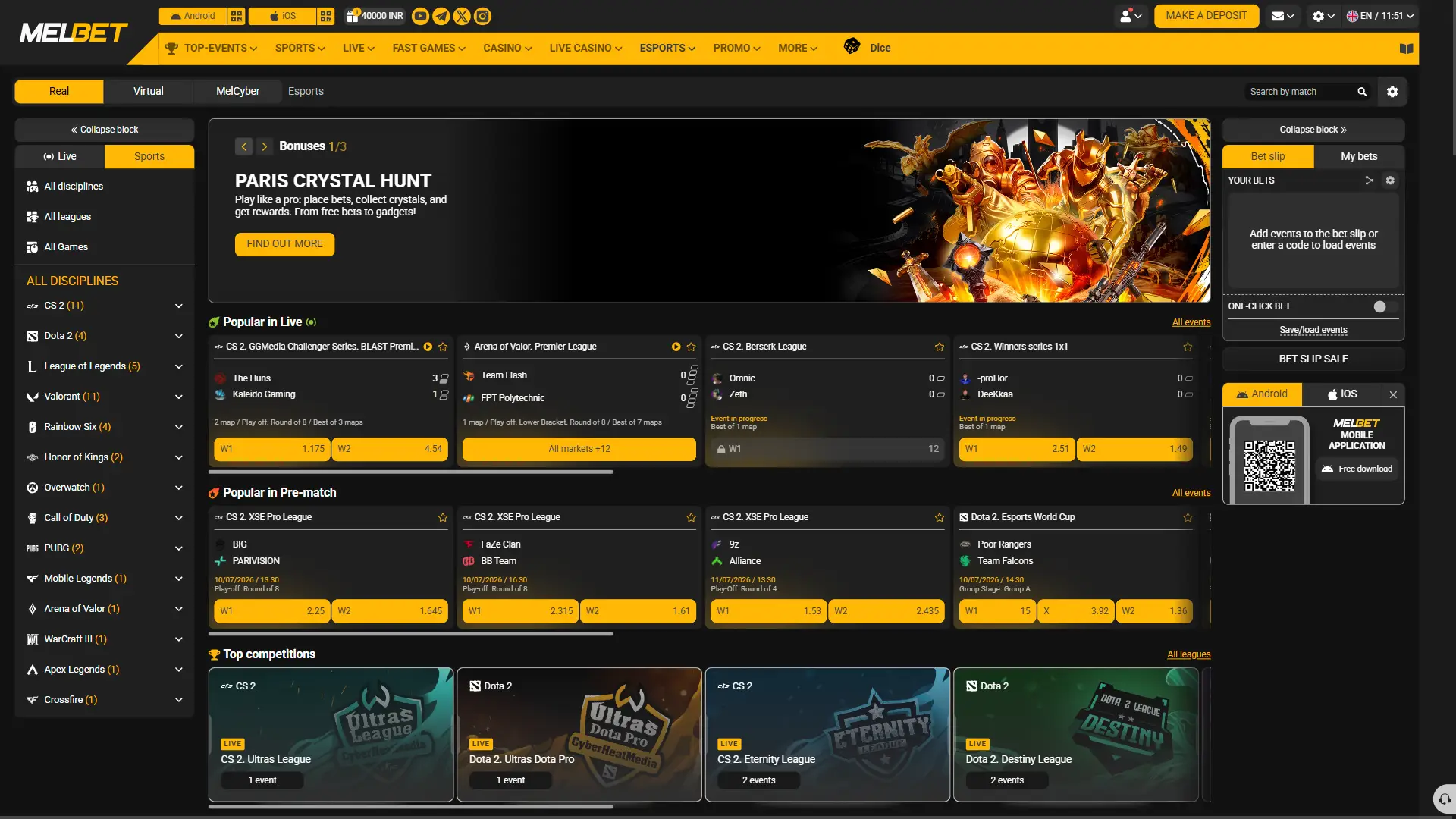Open the user account icon
Screen dimensions: 1456x819
pos(1131,16)
